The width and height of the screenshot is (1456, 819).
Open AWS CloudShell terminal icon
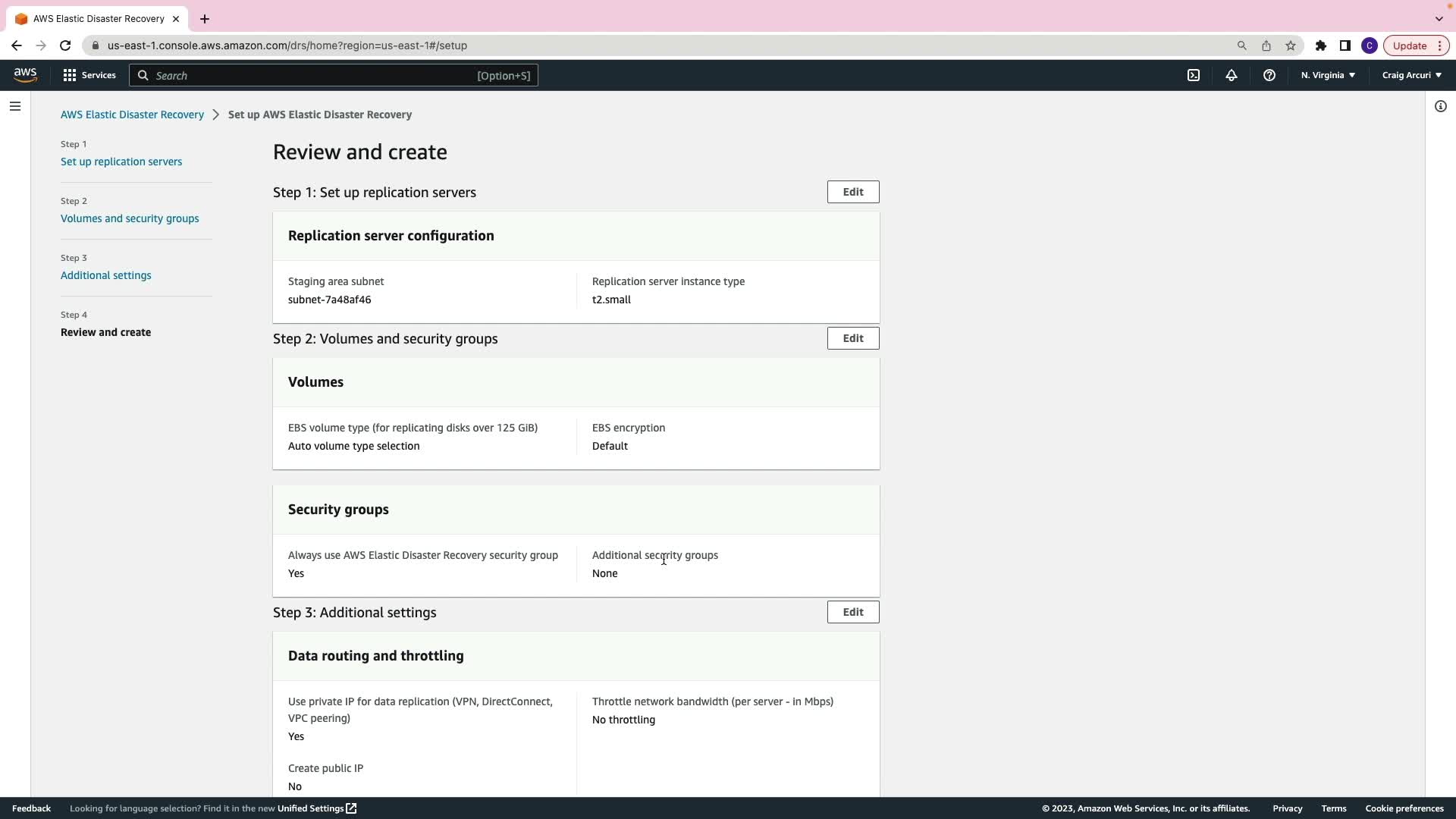(1194, 75)
